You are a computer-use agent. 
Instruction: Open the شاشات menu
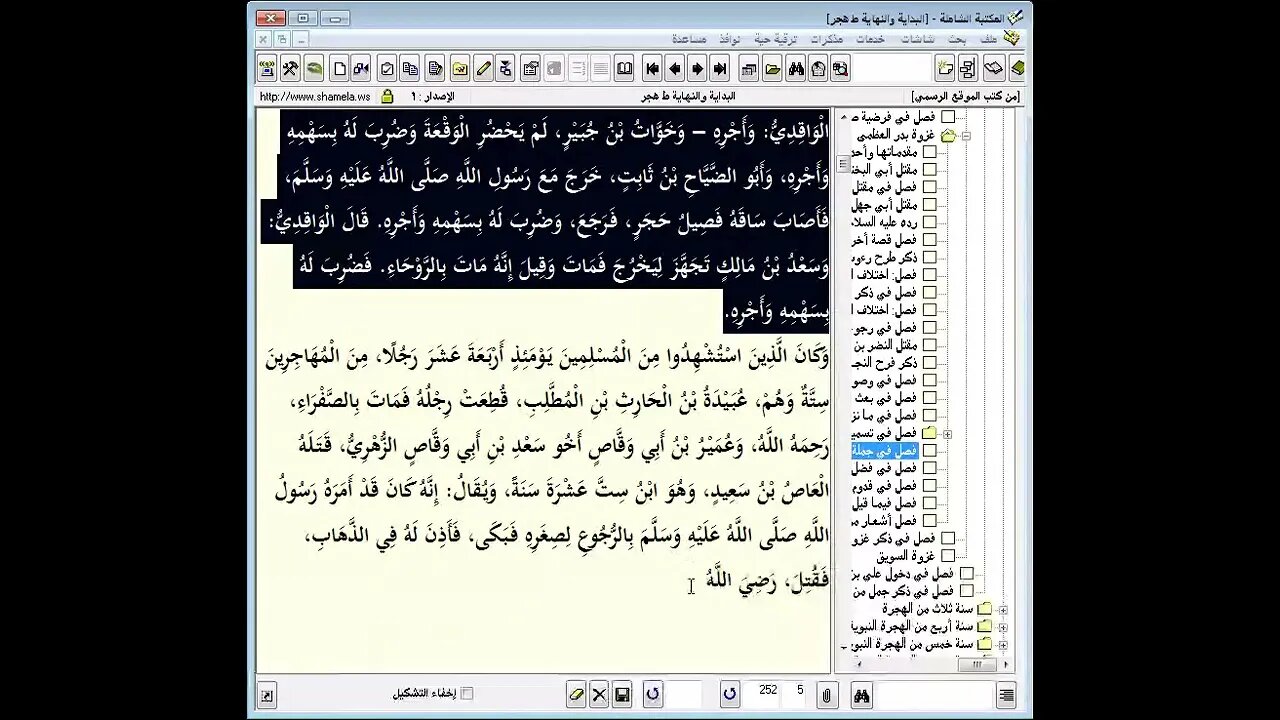(x=918, y=38)
